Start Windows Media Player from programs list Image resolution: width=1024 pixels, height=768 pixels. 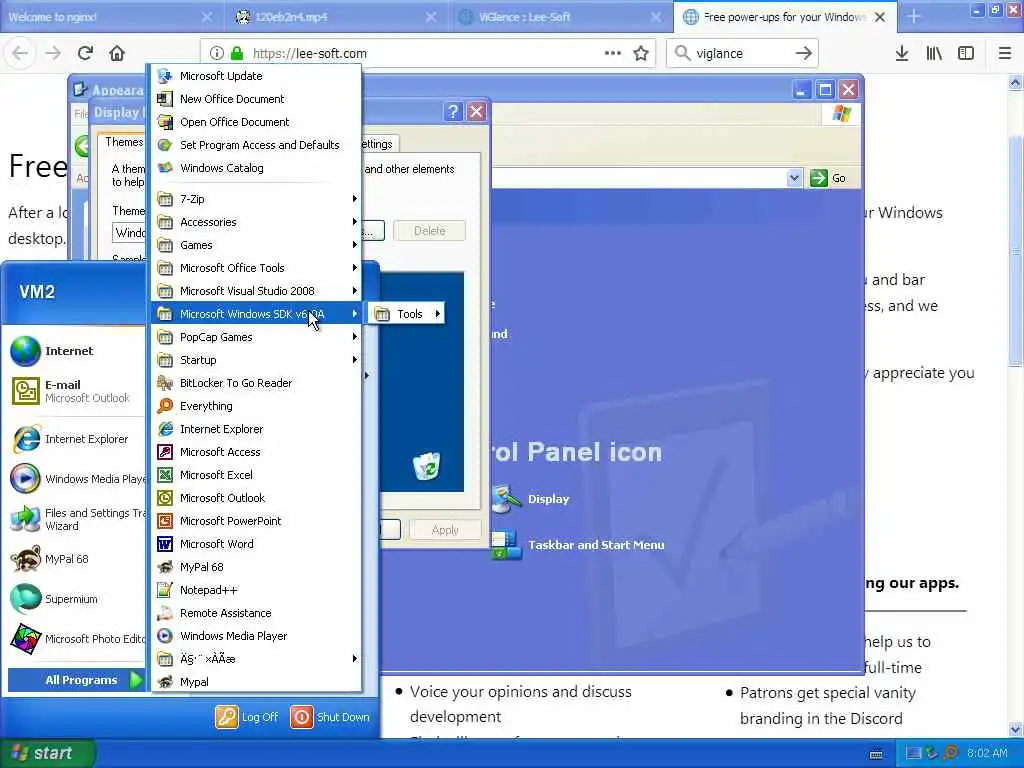point(256,635)
